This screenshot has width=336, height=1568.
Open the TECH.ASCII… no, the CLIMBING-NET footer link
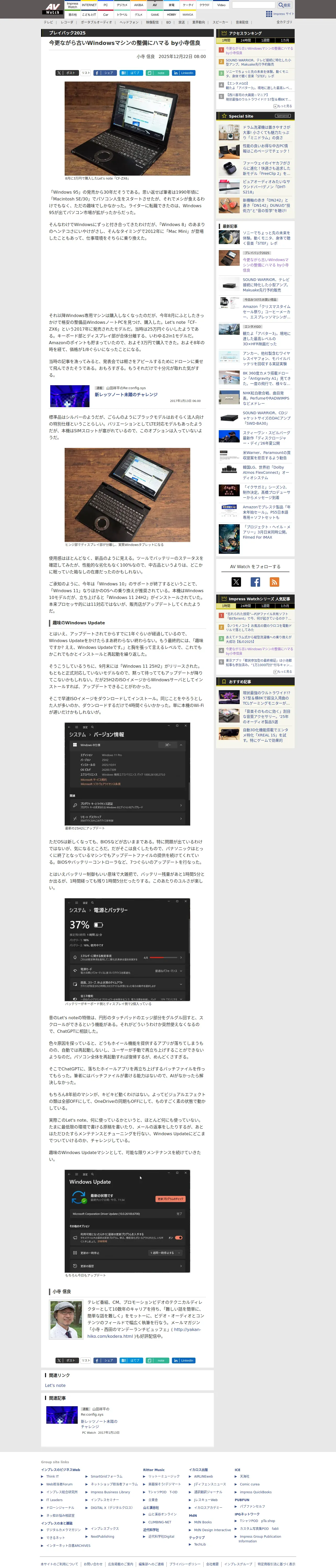(160, 1522)
